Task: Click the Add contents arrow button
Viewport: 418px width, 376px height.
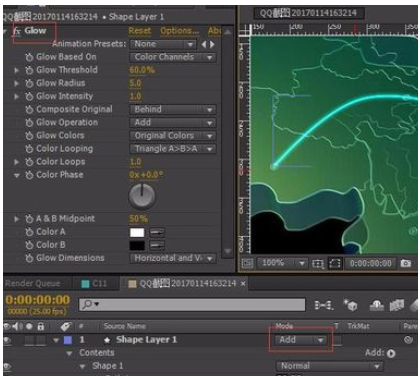Action: [x=391, y=353]
